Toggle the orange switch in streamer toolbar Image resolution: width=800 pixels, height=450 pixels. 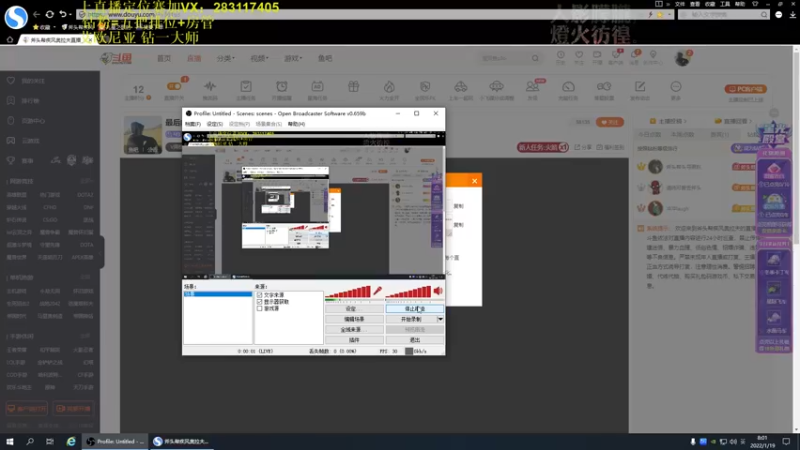174,86
